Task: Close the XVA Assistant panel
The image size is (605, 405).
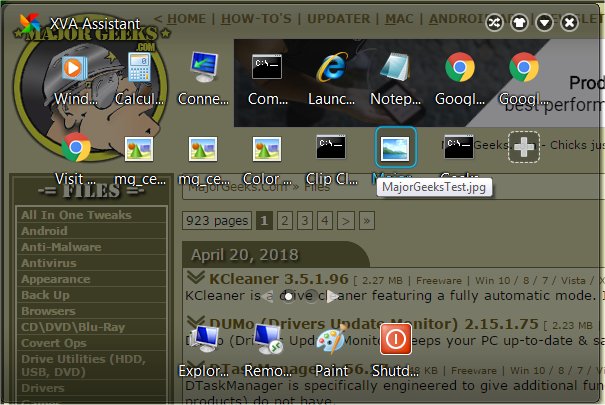Action: point(570,23)
